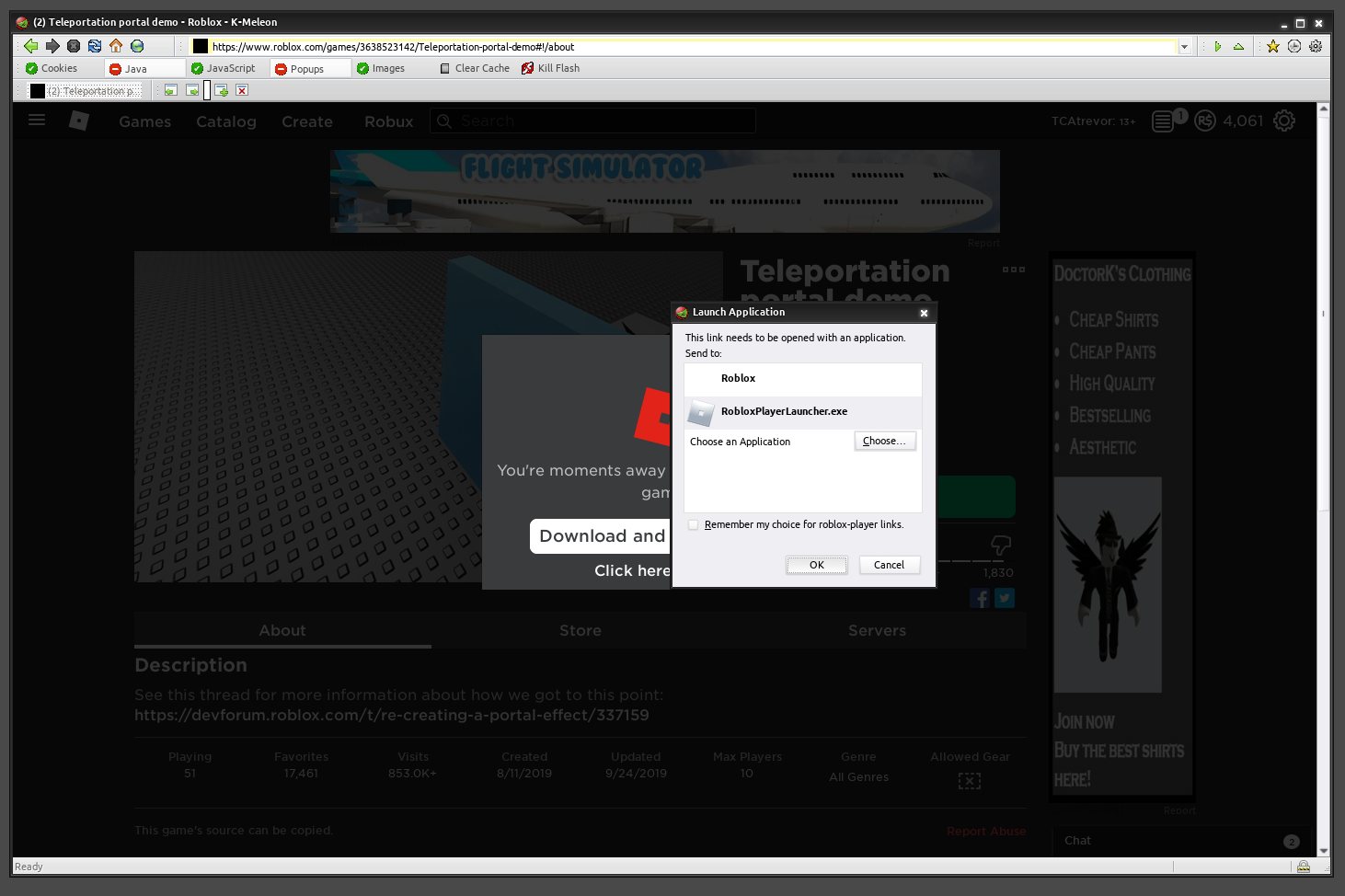The image size is (1345, 896).
Task: Select the (2) Teleportation portal tab
Action: 86,90
